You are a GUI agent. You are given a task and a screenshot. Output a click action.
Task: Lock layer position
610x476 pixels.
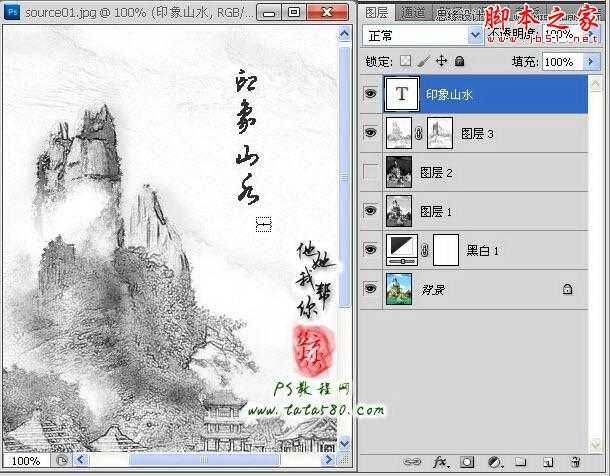(x=442, y=61)
